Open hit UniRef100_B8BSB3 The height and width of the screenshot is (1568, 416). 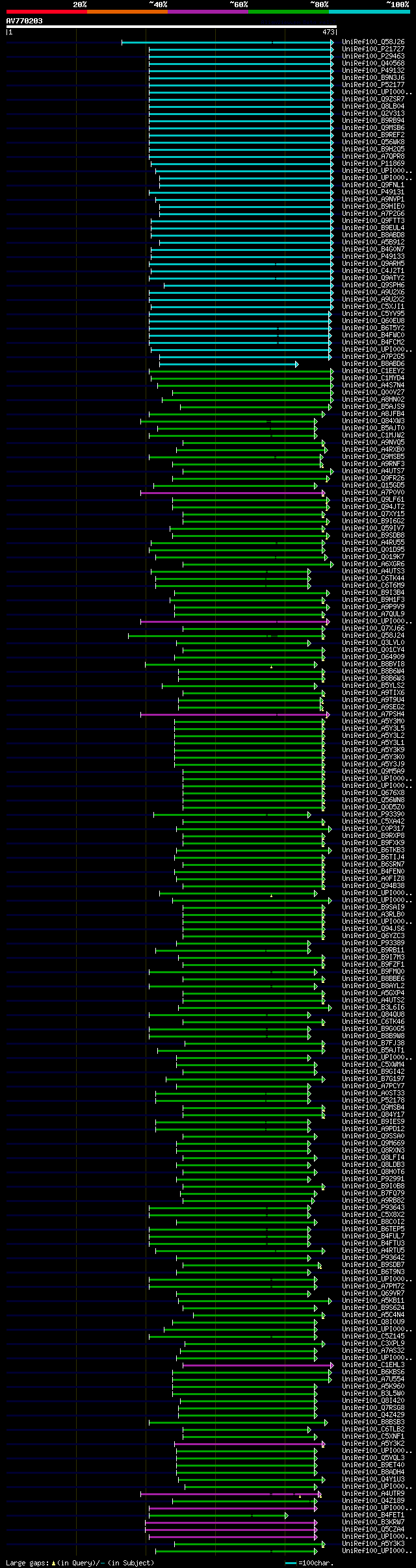tap(373, 1422)
